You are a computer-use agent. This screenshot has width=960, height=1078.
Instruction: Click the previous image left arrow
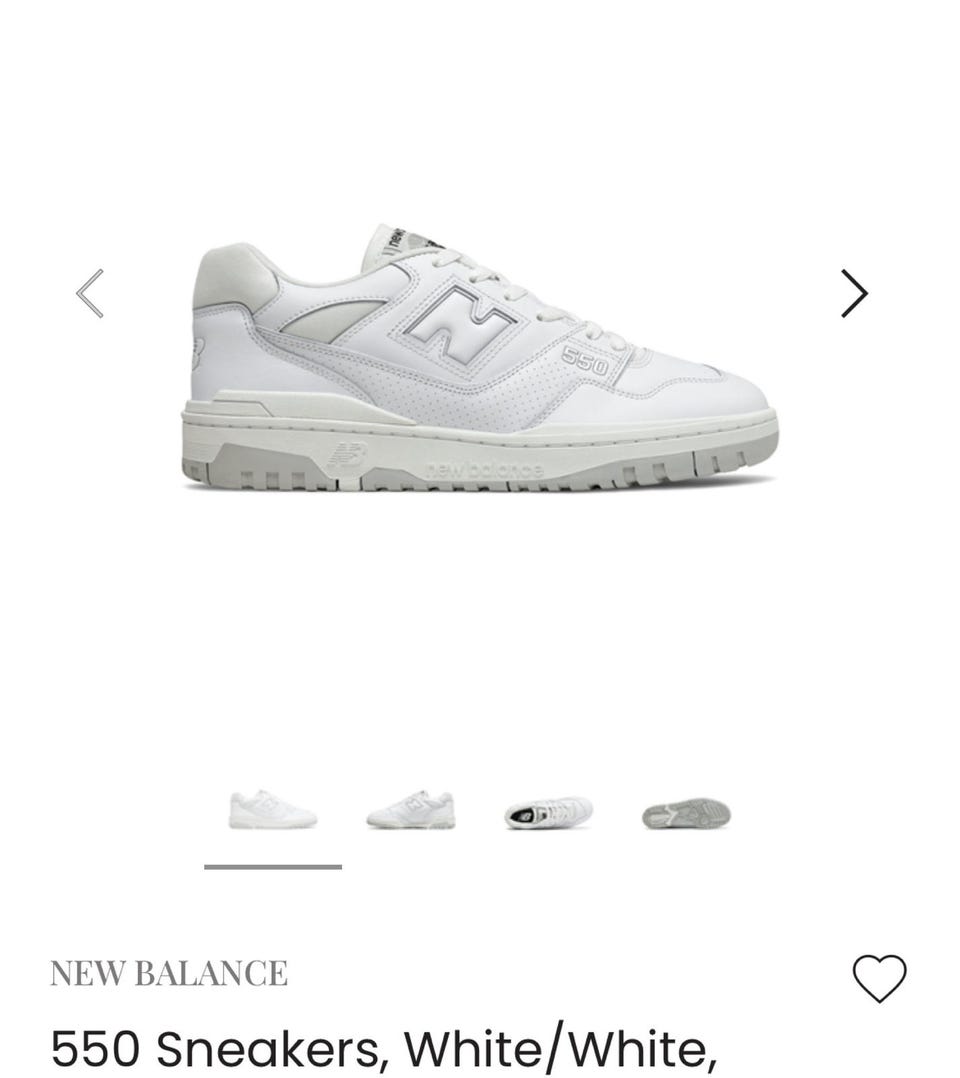[90, 294]
